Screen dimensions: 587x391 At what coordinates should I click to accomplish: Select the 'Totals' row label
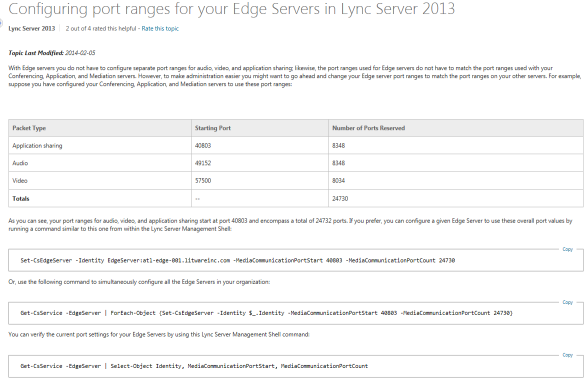(21, 198)
